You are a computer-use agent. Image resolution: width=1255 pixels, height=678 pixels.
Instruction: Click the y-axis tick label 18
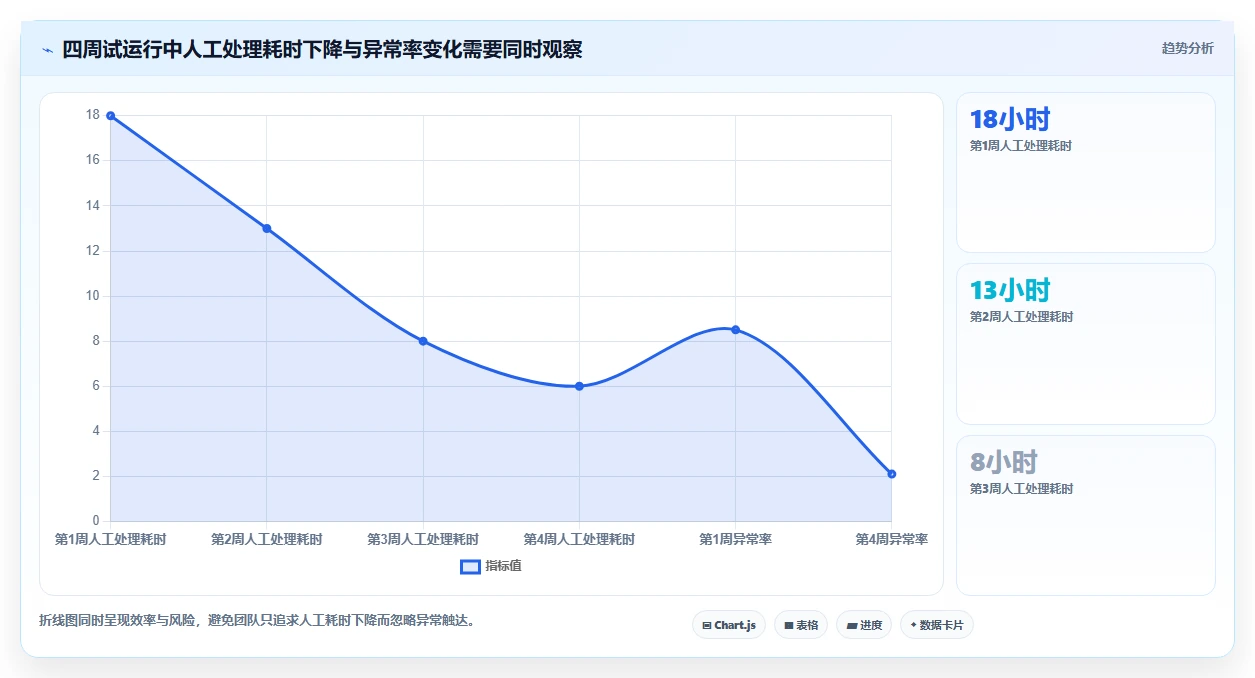click(x=93, y=115)
